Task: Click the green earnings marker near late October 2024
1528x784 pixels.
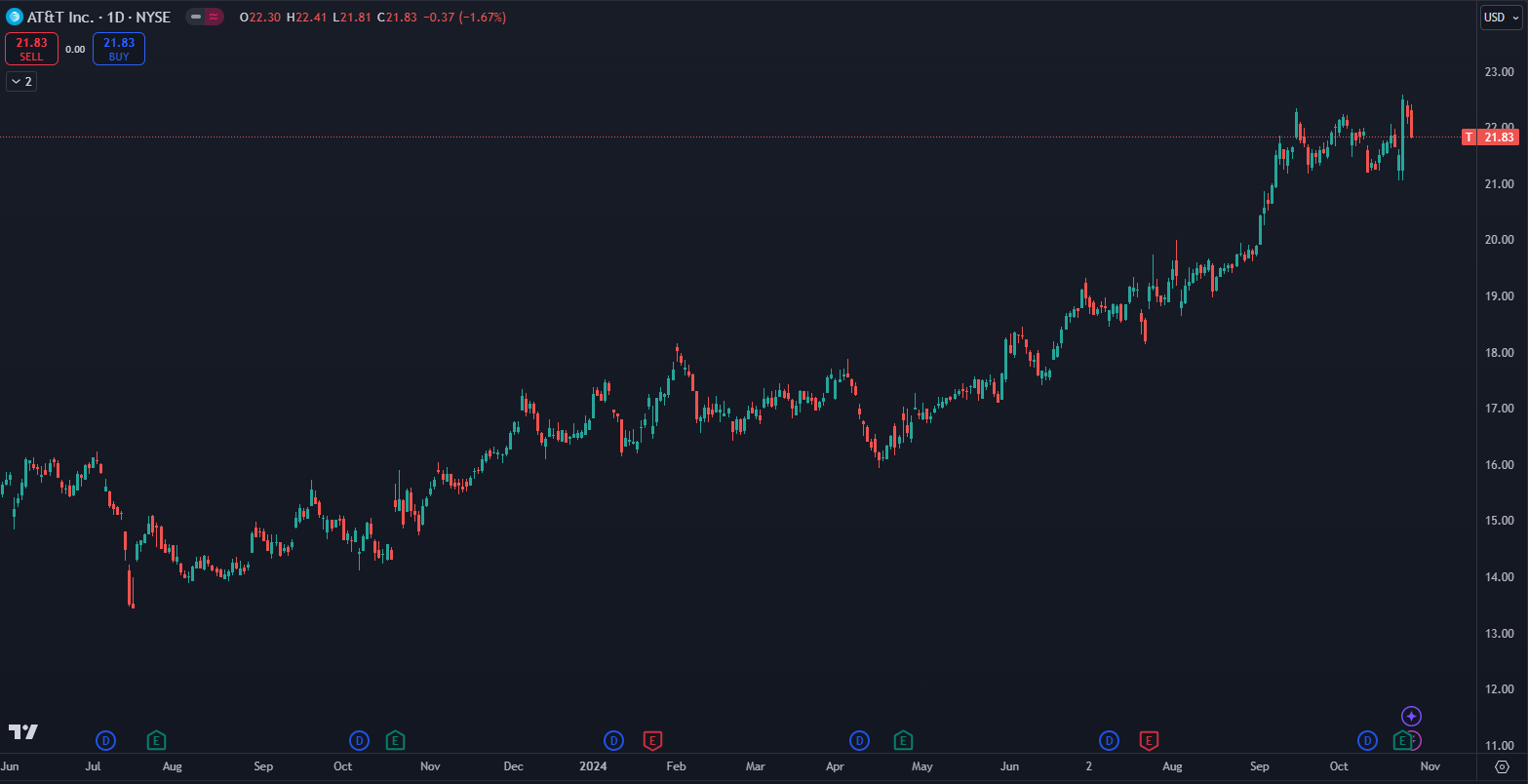Action: point(1402,741)
